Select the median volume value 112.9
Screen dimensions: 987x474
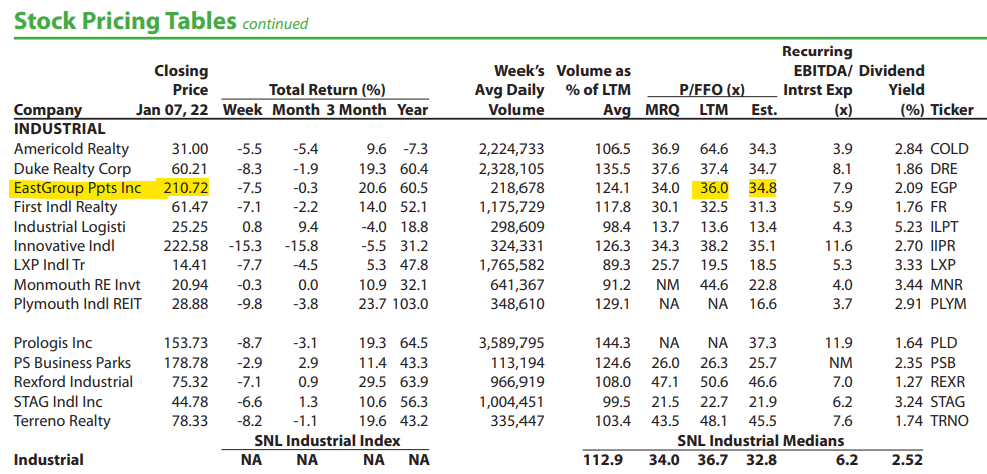pyautogui.click(x=604, y=460)
